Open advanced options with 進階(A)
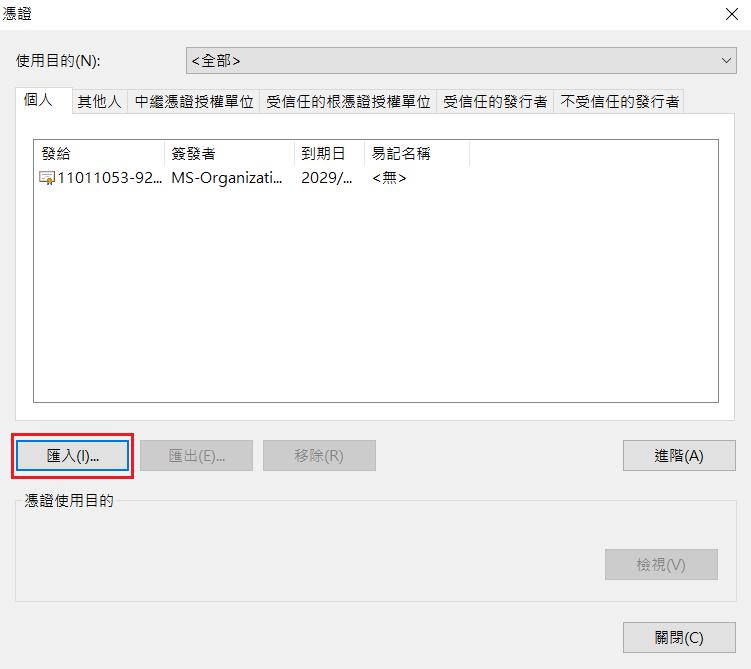 679,456
